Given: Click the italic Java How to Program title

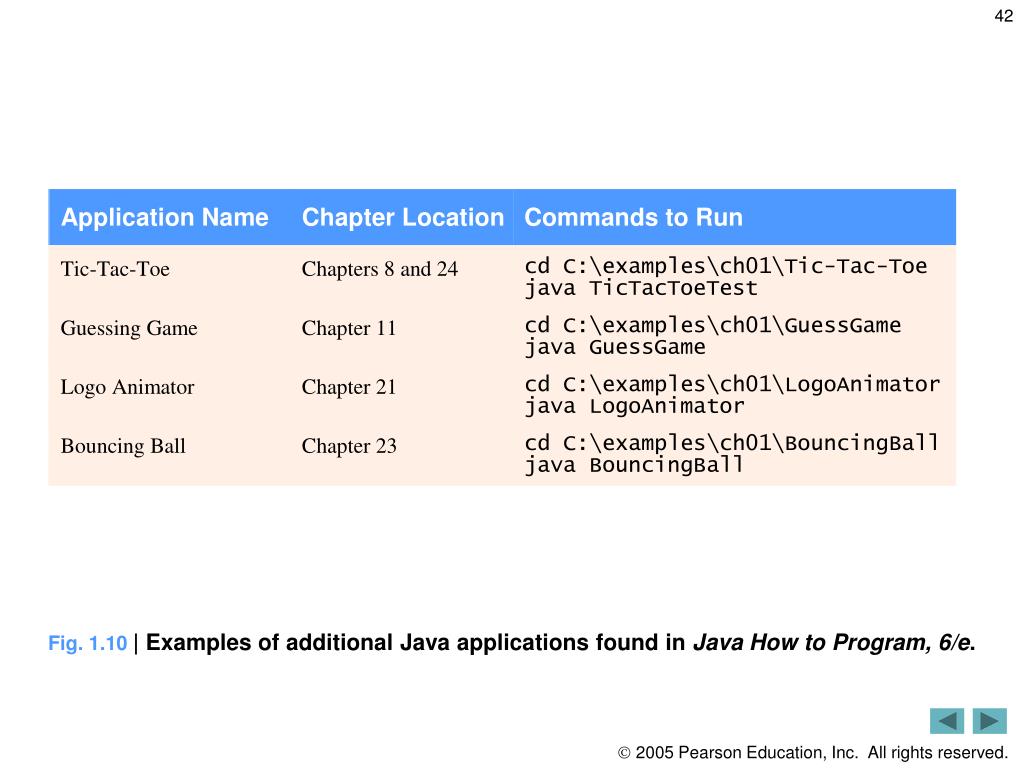Looking at the screenshot, I should [831, 643].
